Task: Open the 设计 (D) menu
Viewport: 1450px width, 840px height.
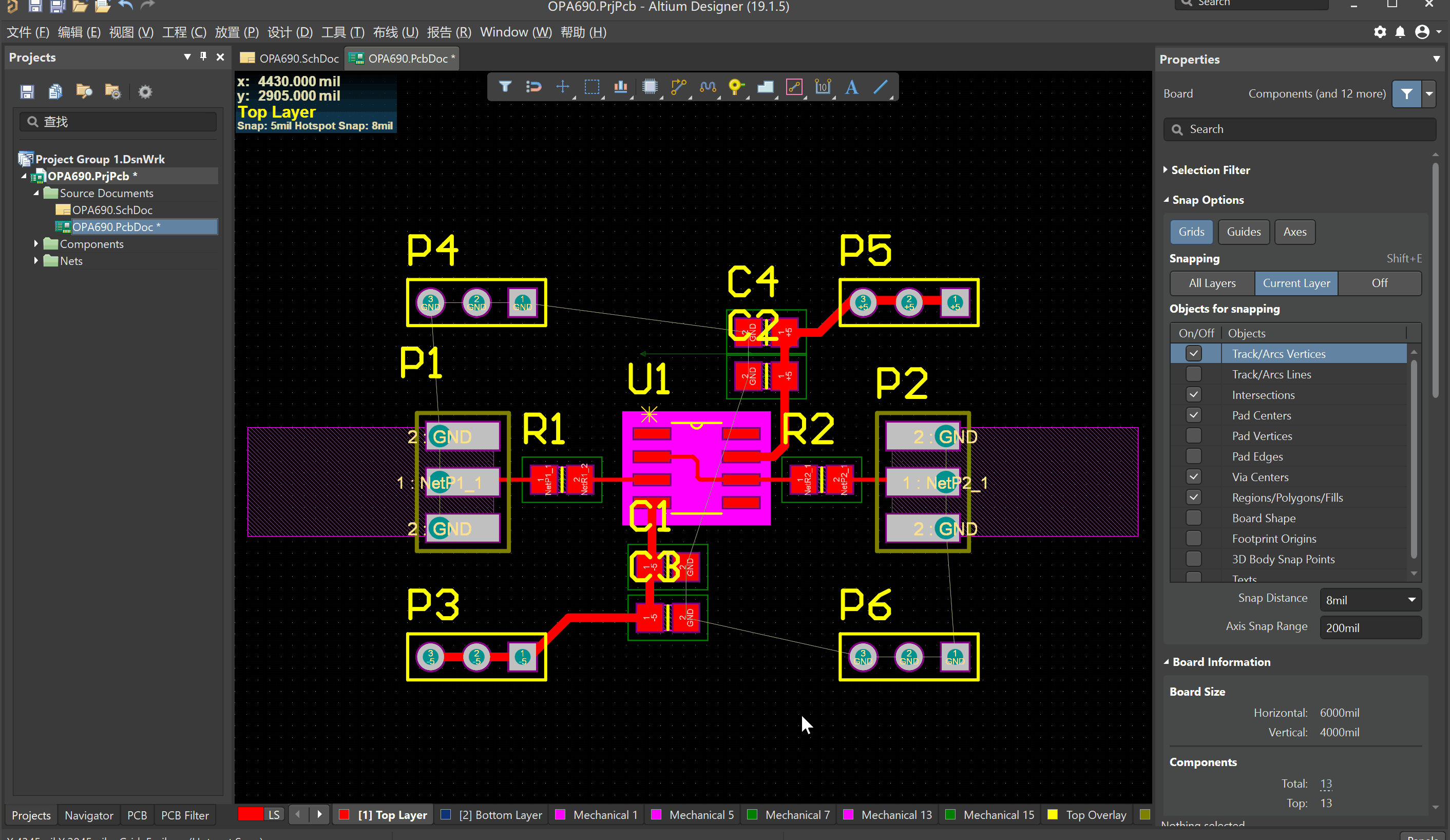Action: 290,32
